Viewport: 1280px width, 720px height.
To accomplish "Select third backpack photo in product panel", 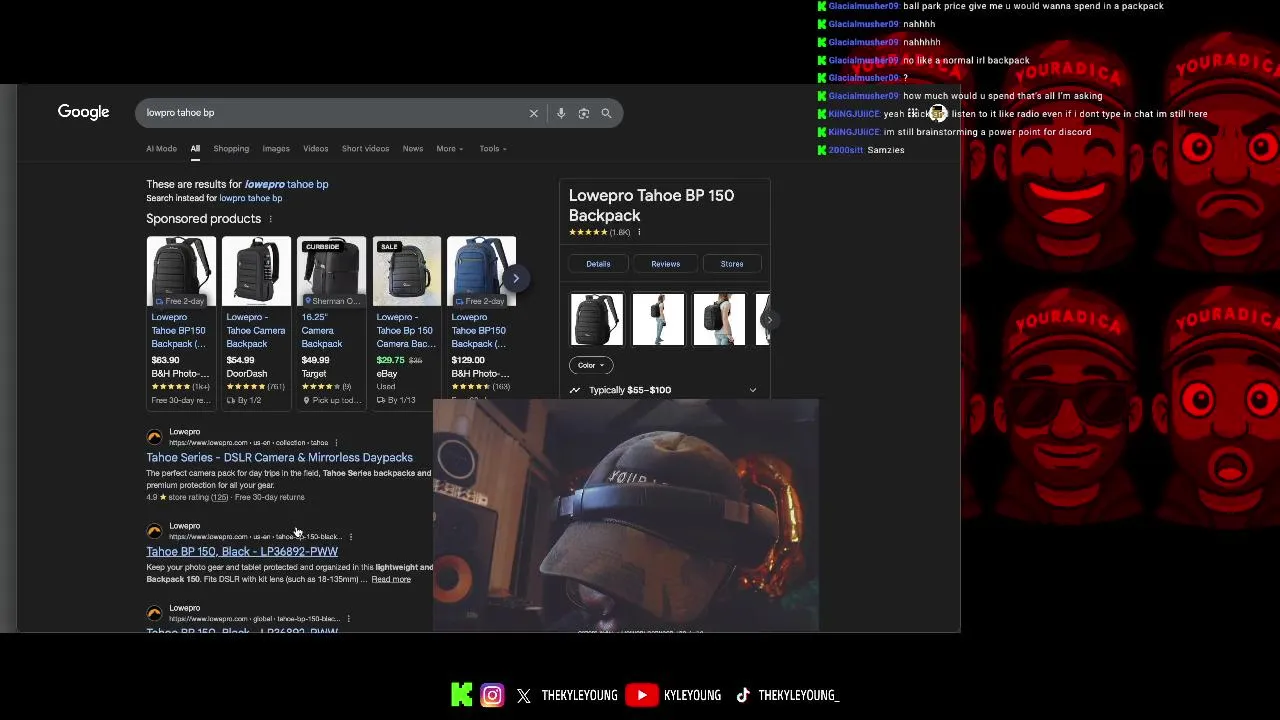I will point(719,319).
